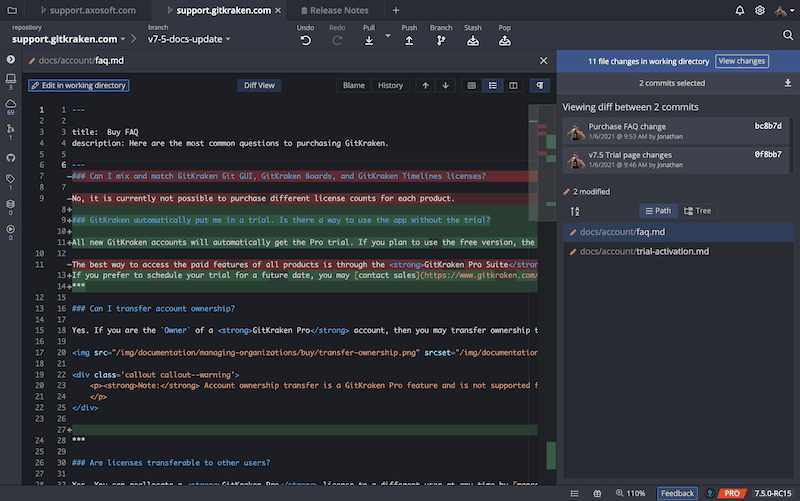800x501 pixels.
Task: Open the v7-5-docs-update branch dropdown
Action: coord(189,39)
